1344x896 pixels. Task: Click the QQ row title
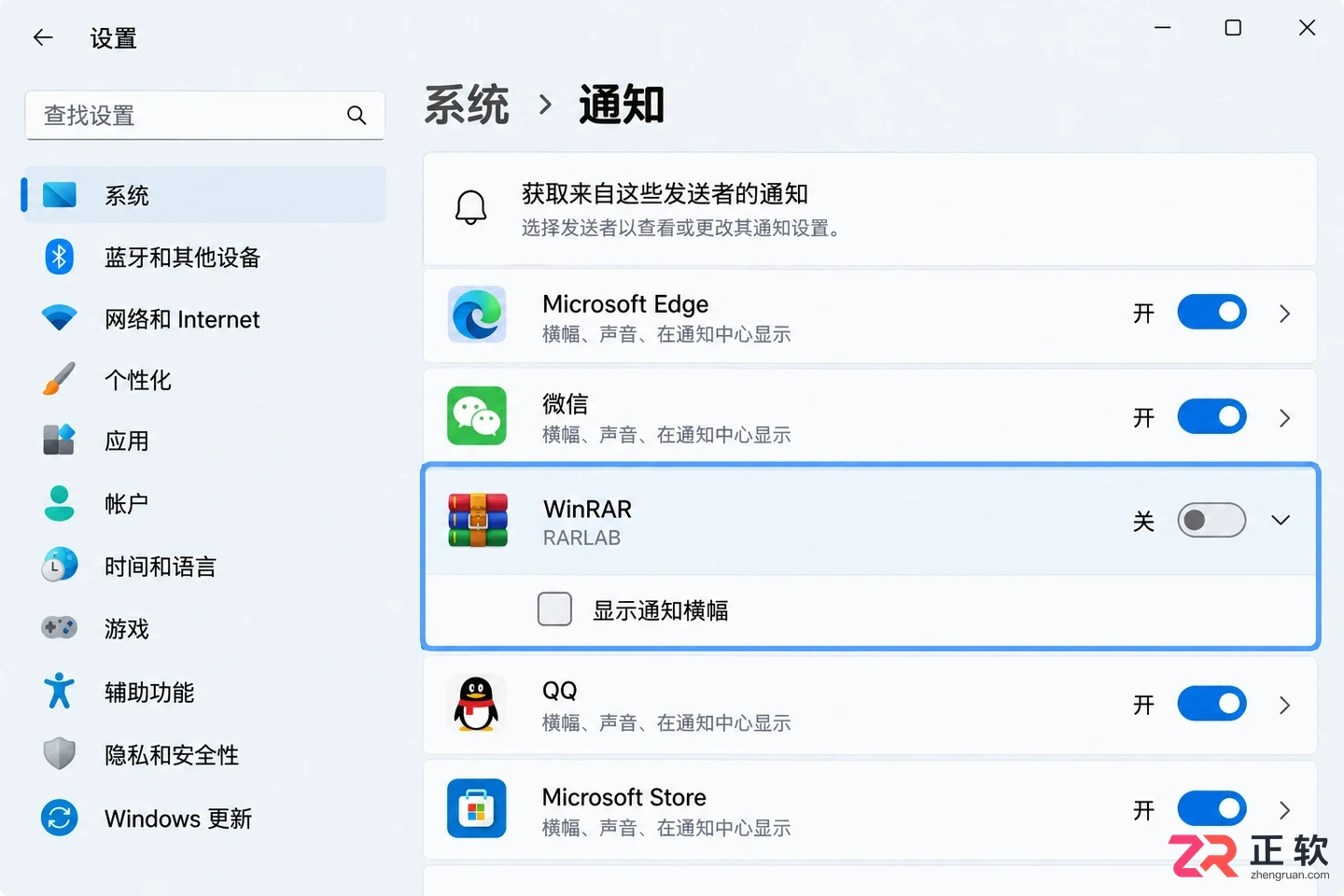coord(560,691)
